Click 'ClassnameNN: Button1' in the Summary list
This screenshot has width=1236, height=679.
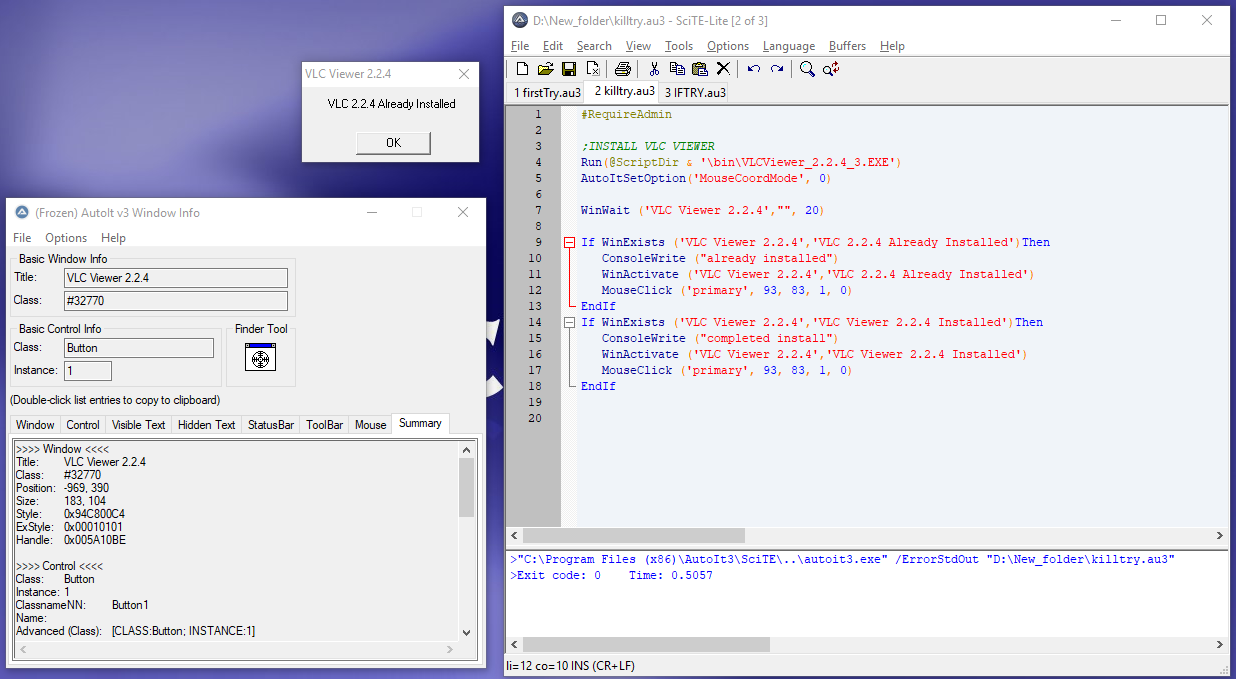click(82, 605)
